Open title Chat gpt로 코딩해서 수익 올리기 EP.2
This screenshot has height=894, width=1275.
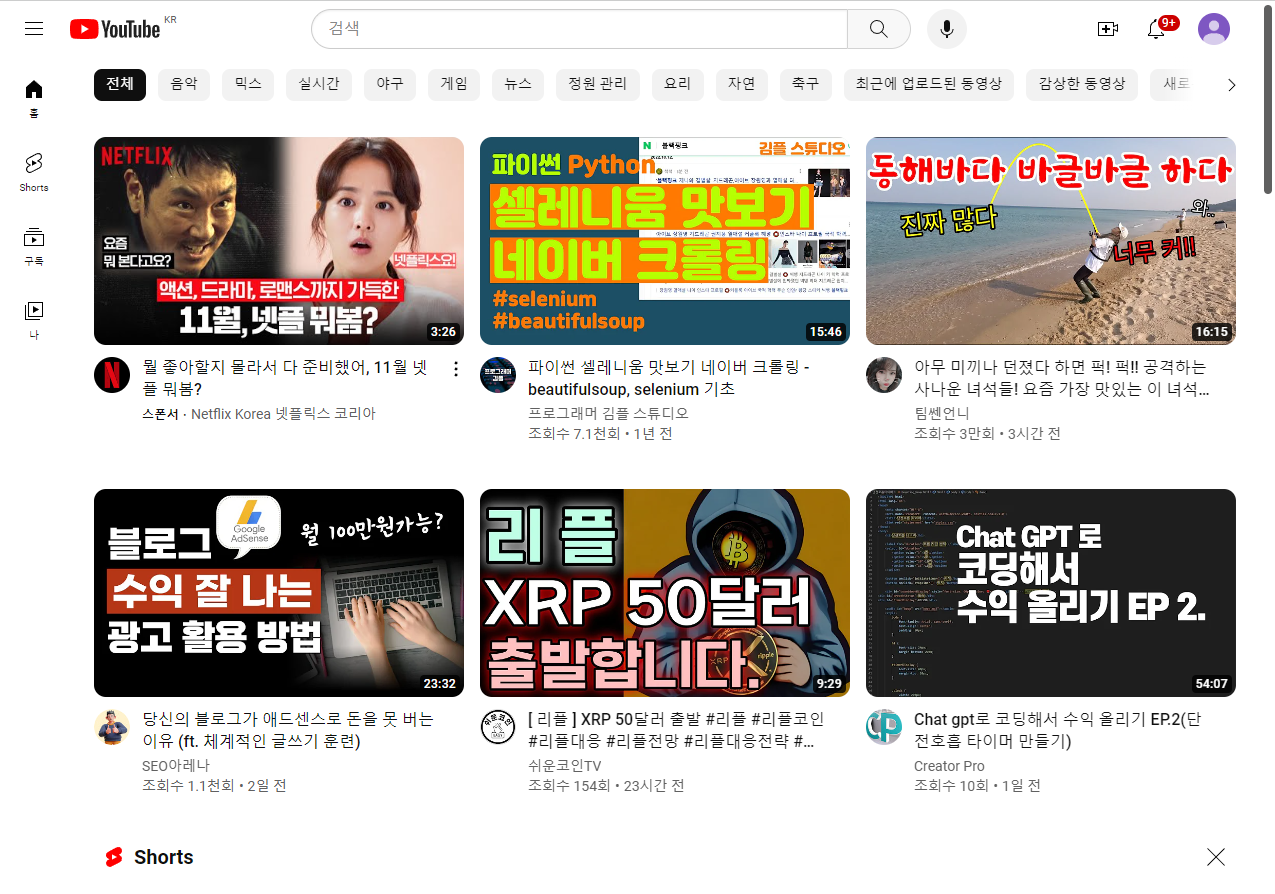1058,730
